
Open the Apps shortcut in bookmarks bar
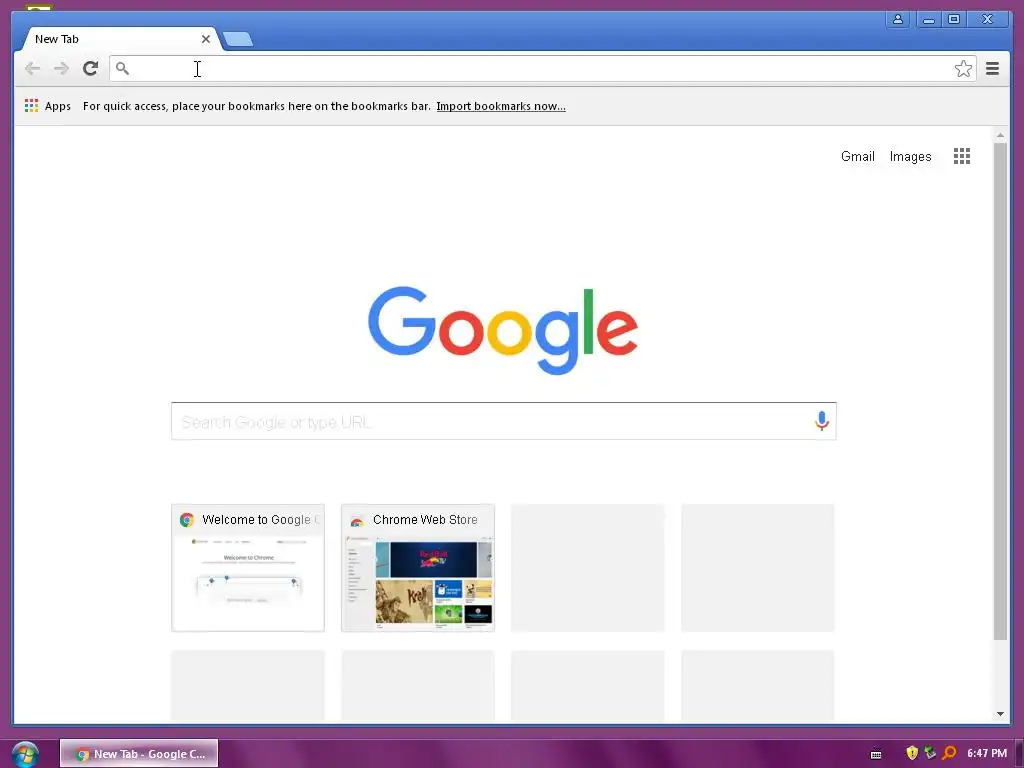48,106
